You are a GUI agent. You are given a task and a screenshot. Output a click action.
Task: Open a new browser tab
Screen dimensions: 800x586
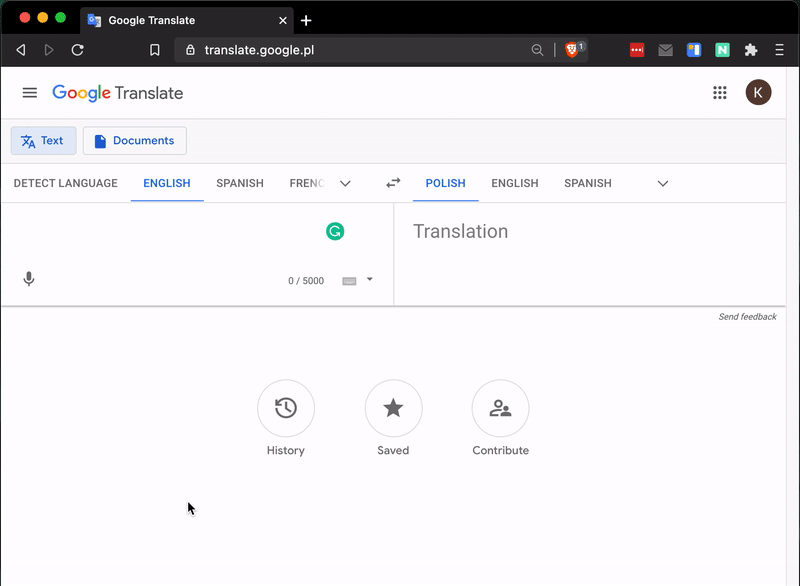pyautogui.click(x=306, y=20)
